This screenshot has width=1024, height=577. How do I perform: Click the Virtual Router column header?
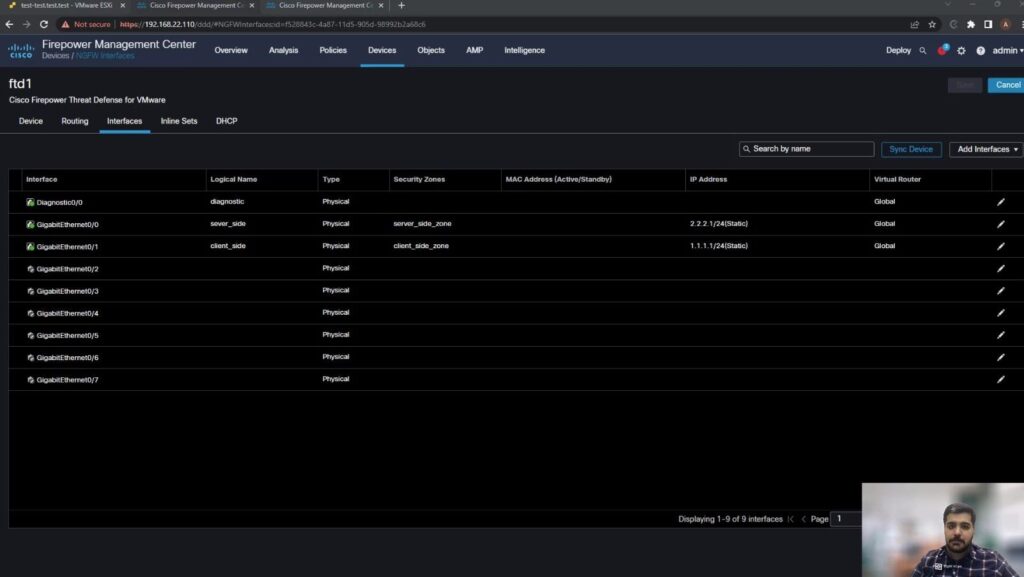click(x=897, y=179)
